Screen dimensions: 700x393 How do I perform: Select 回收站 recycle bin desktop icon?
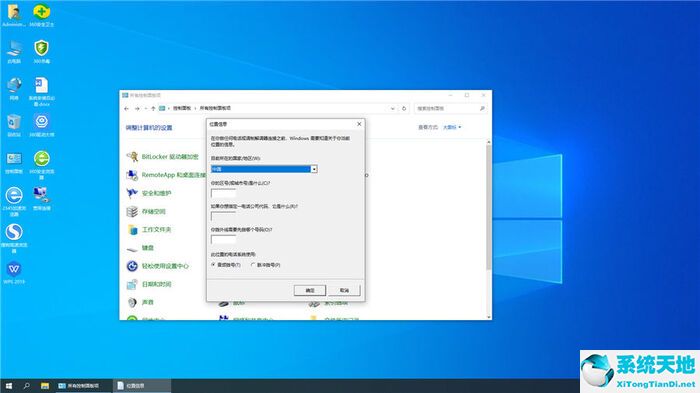coord(14,125)
